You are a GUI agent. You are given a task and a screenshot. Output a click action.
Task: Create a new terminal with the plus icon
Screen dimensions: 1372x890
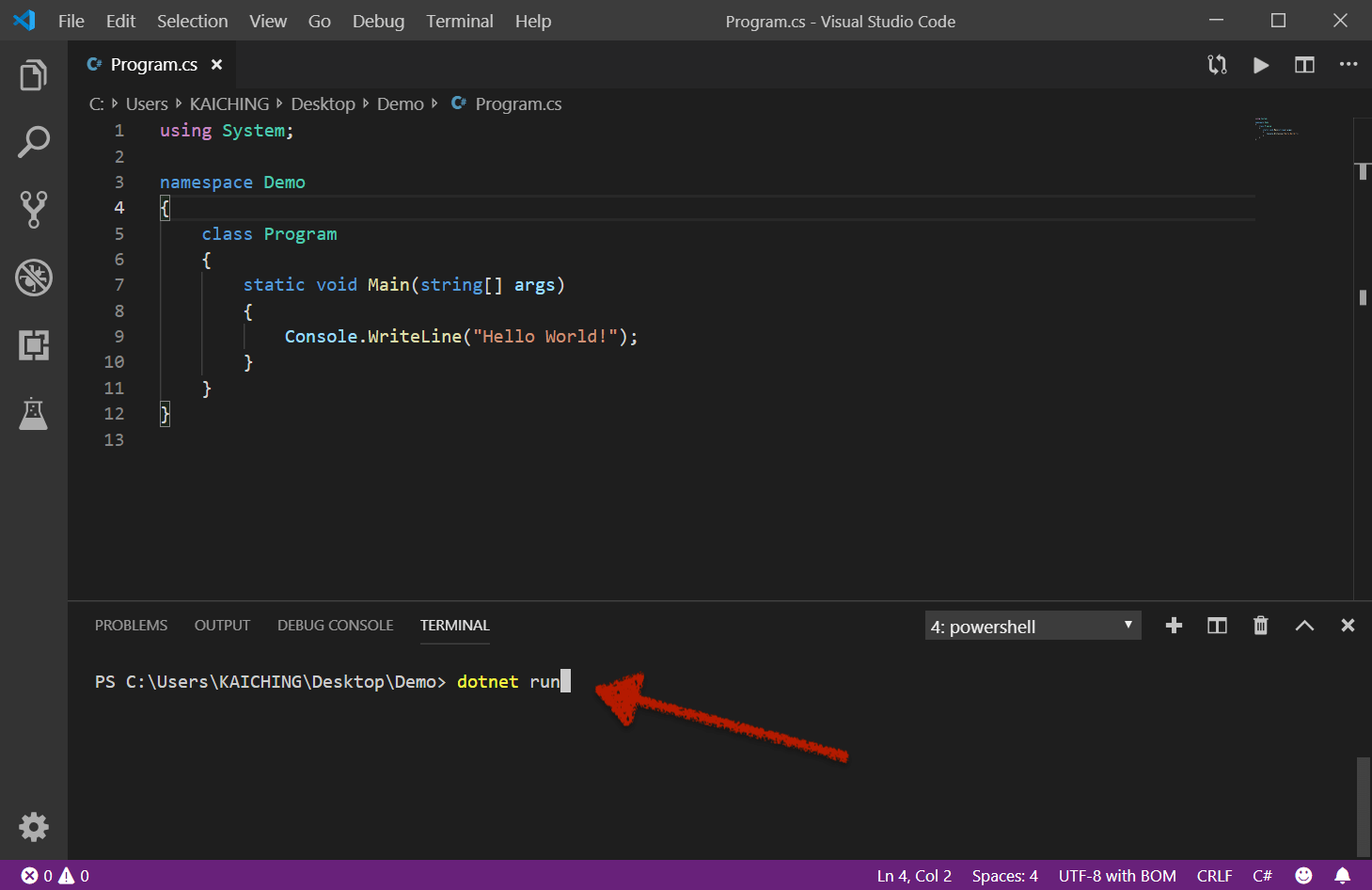pyautogui.click(x=1174, y=625)
